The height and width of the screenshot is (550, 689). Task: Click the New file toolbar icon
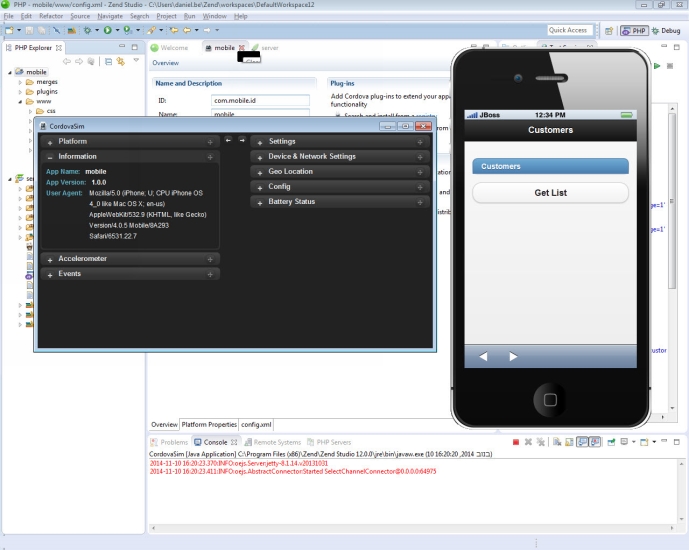click(9, 30)
